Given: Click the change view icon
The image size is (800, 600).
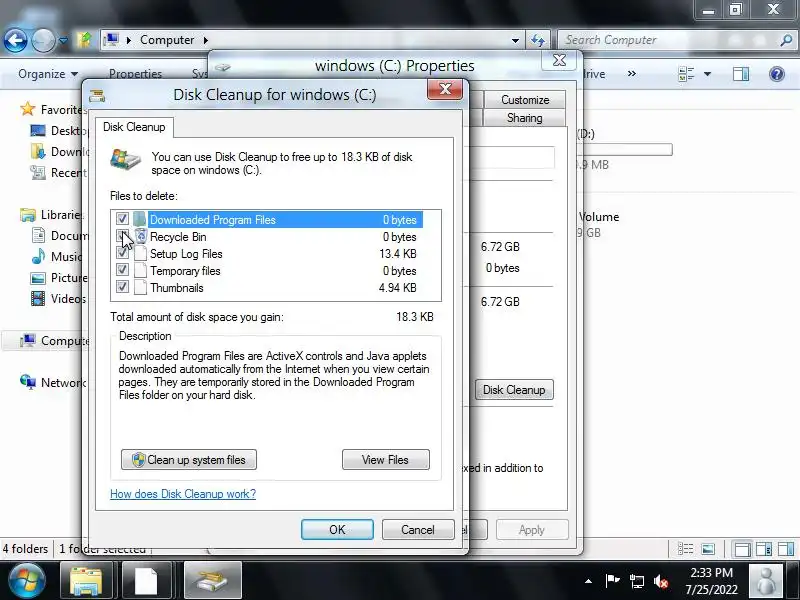Looking at the screenshot, I should [686, 74].
